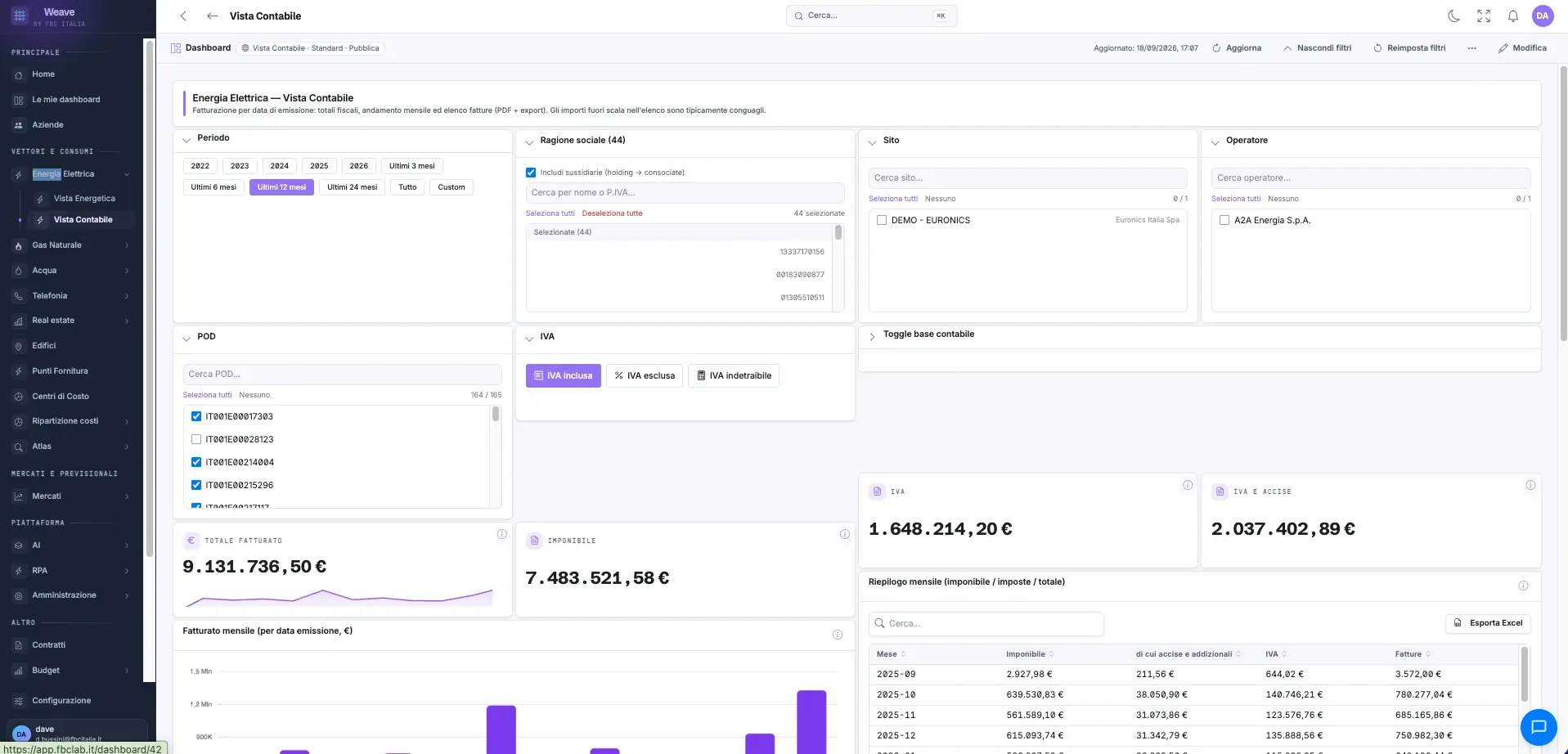The image size is (1568, 754).
Task: Click Nascondi filtri
Action: pyautogui.click(x=1317, y=48)
